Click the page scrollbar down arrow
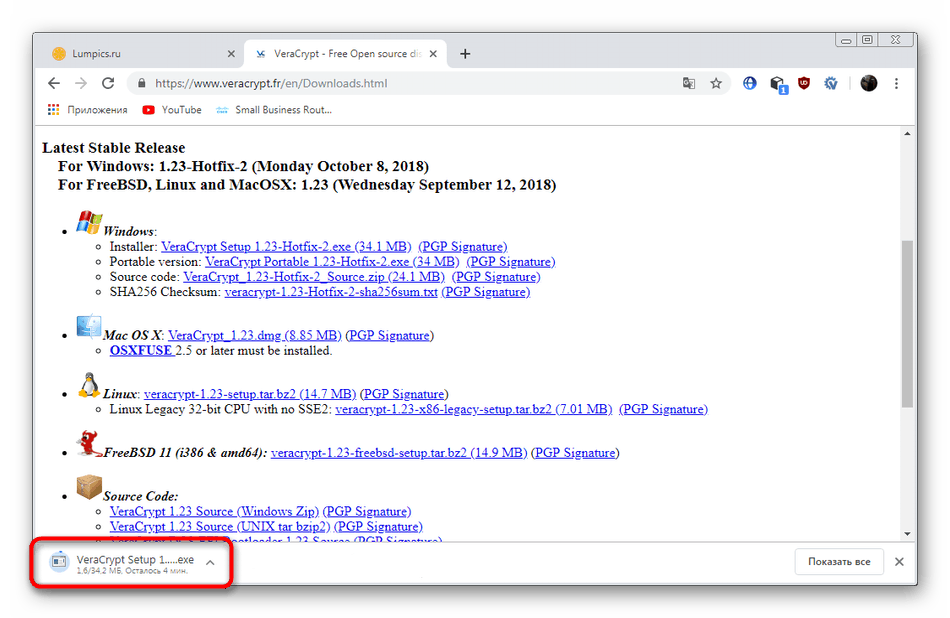 [907, 534]
